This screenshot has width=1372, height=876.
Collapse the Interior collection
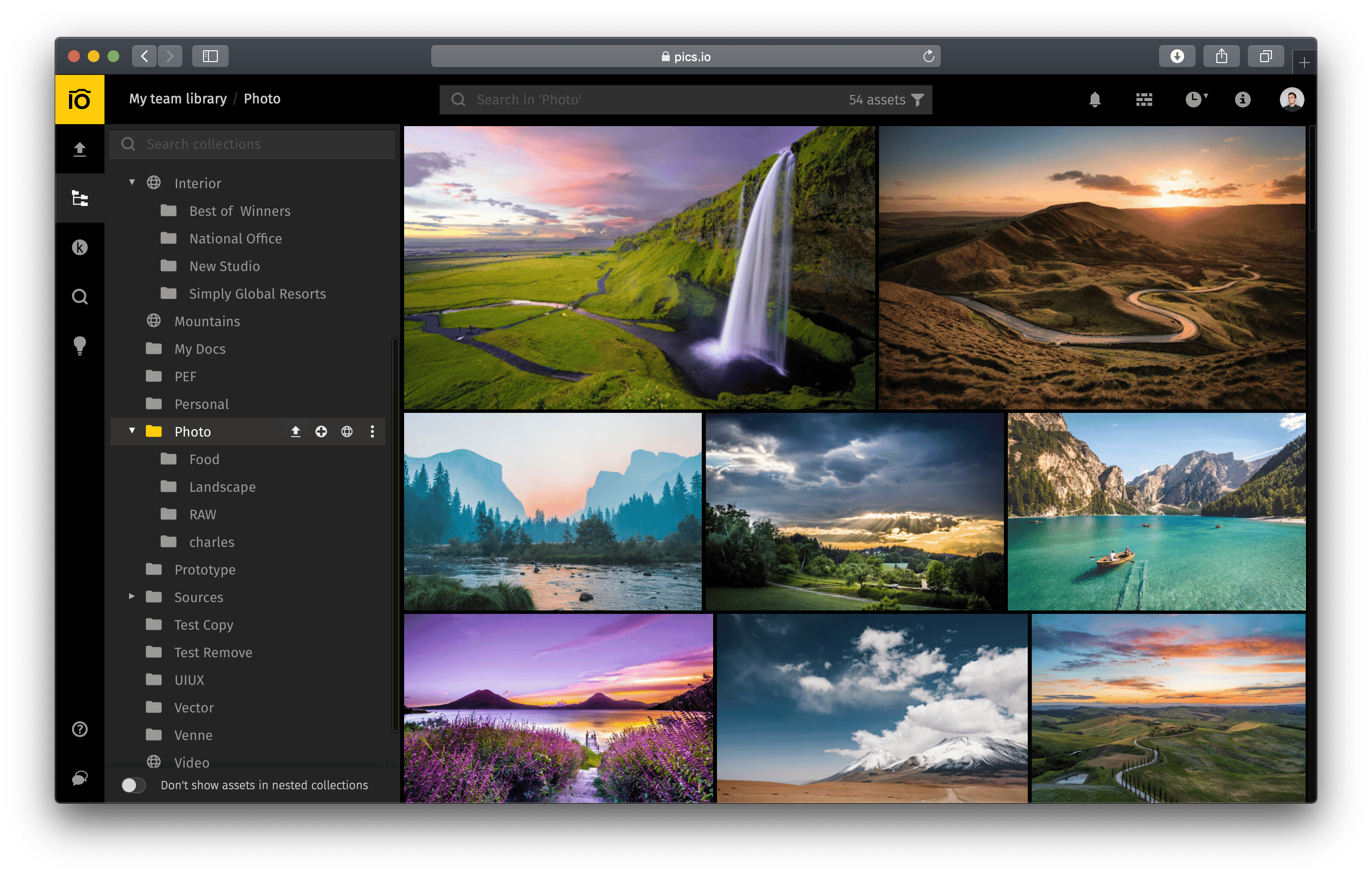pos(132,182)
